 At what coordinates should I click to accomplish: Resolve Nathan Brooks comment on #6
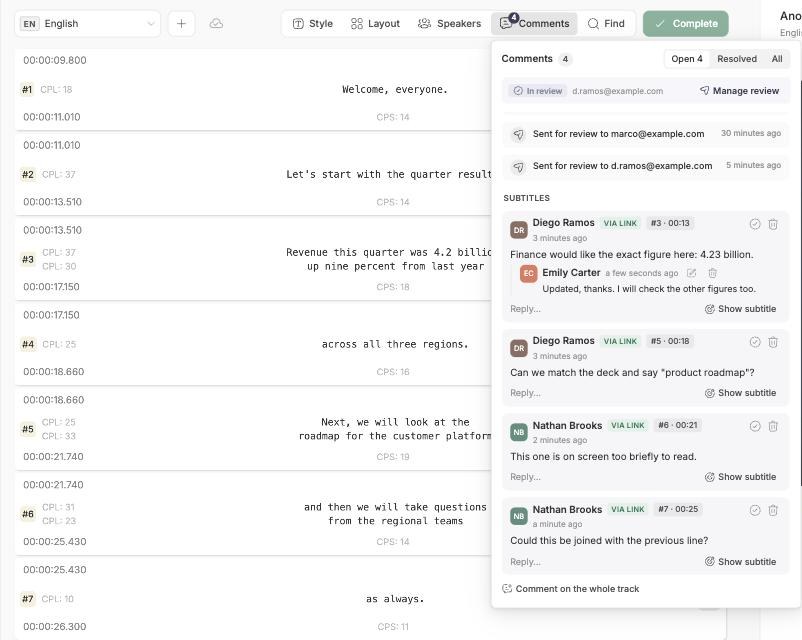tap(754, 426)
